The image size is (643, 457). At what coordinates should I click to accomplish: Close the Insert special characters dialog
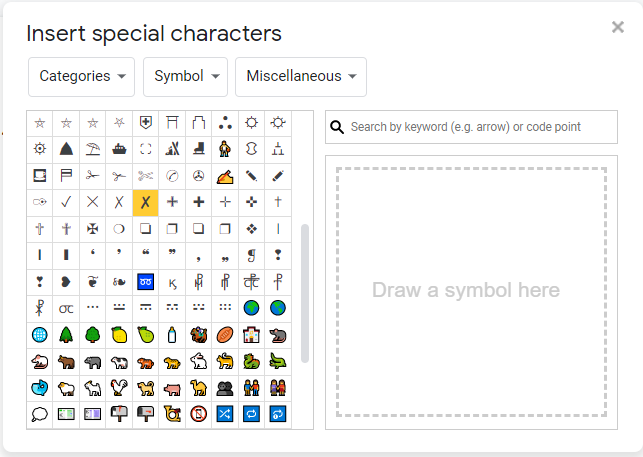[x=617, y=27]
